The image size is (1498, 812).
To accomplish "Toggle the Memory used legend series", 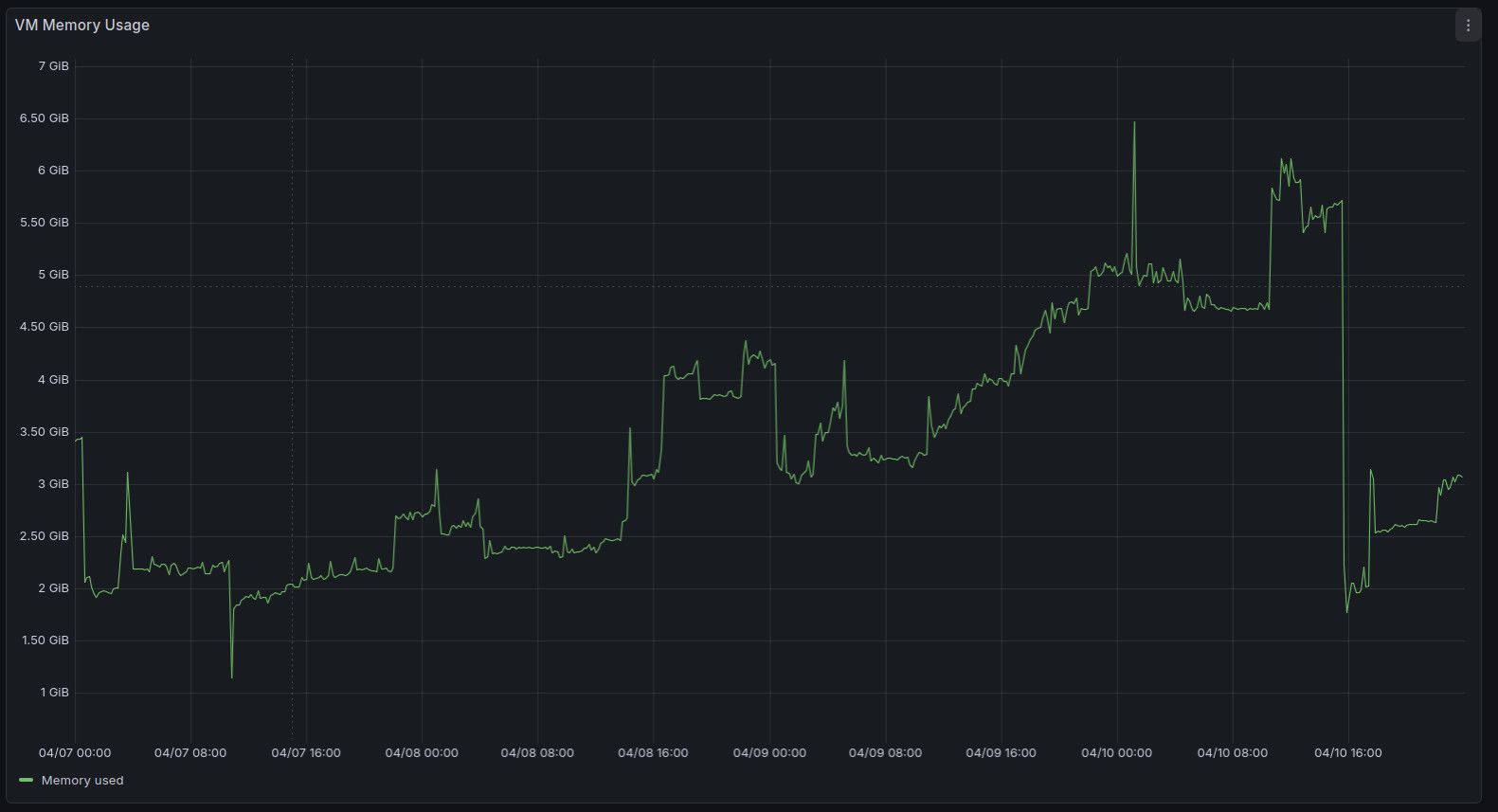I will 82,781.
